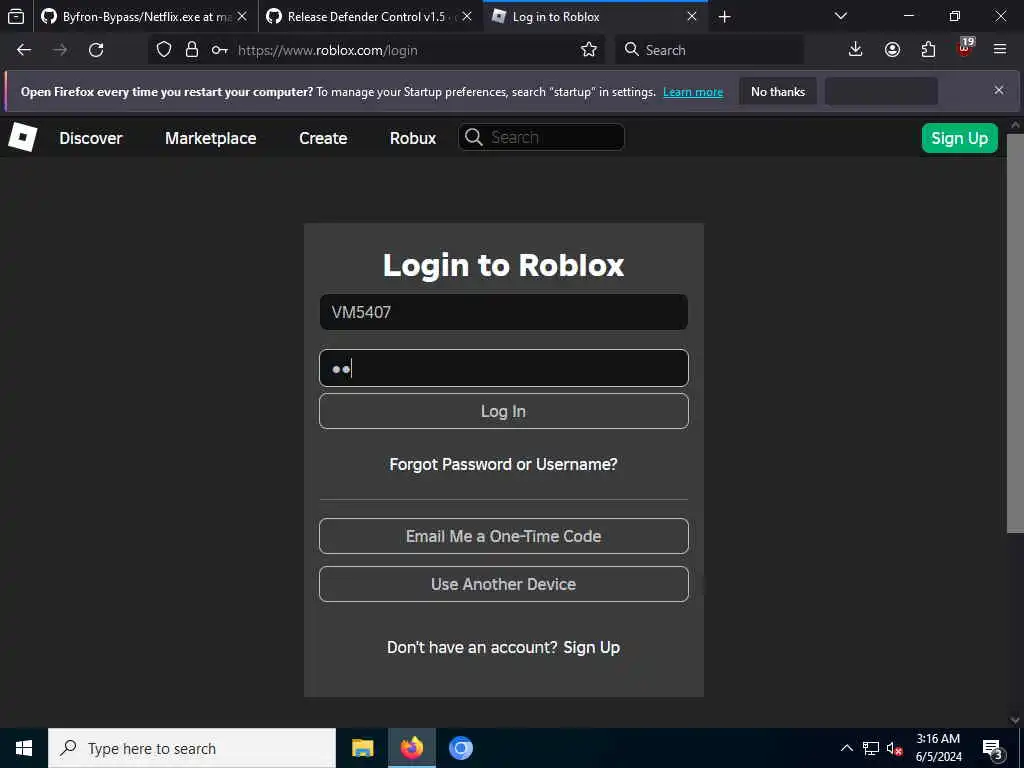Open the clock and date flyout
Screen dimensions: 1024x768
(938, 748)
